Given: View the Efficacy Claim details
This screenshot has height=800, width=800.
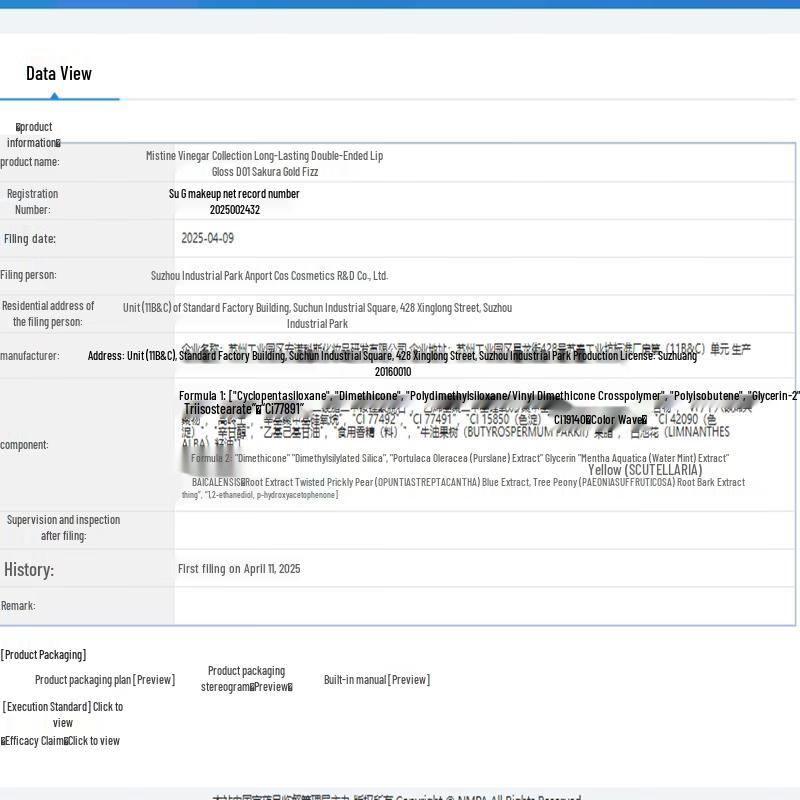Looking at the screenshot, I should [60, 741].
